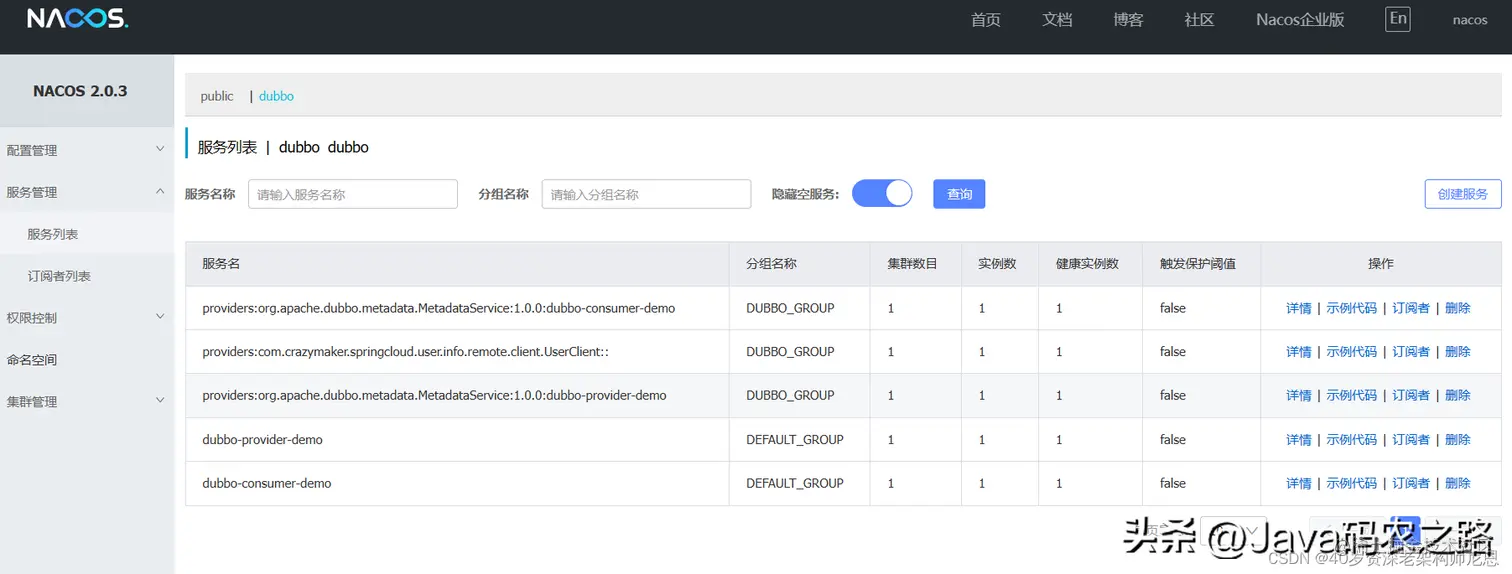Open Nacos企业版 link
Screen dimensions: 1512x574
click(x=1300, y=20)
